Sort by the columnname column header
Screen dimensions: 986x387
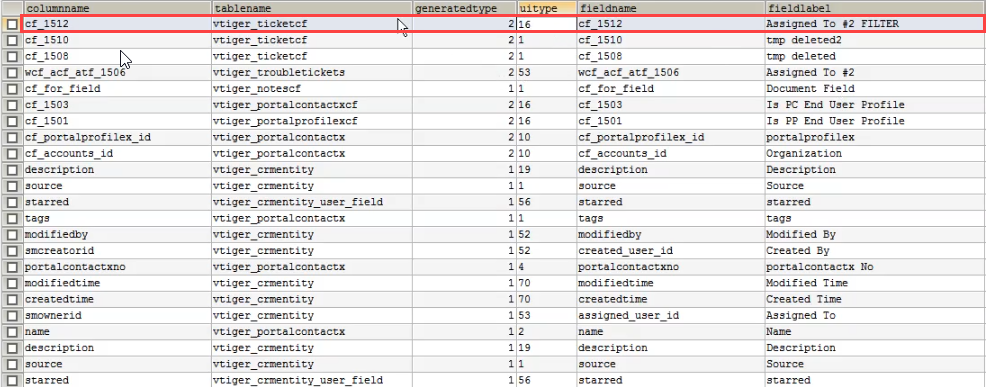(117, 8)
